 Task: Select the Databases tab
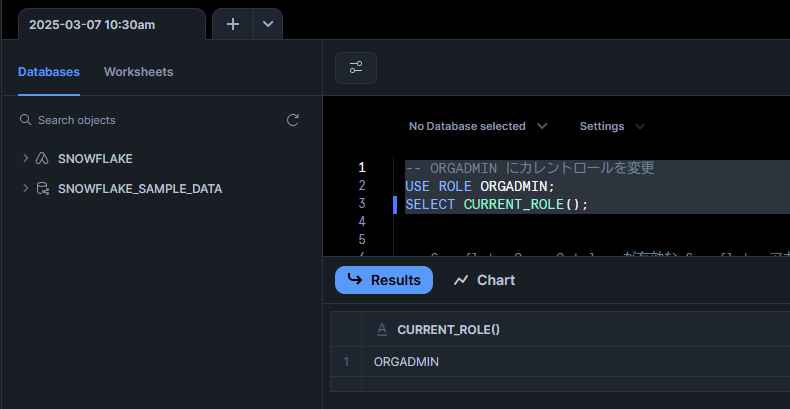(x=49, y=72)
